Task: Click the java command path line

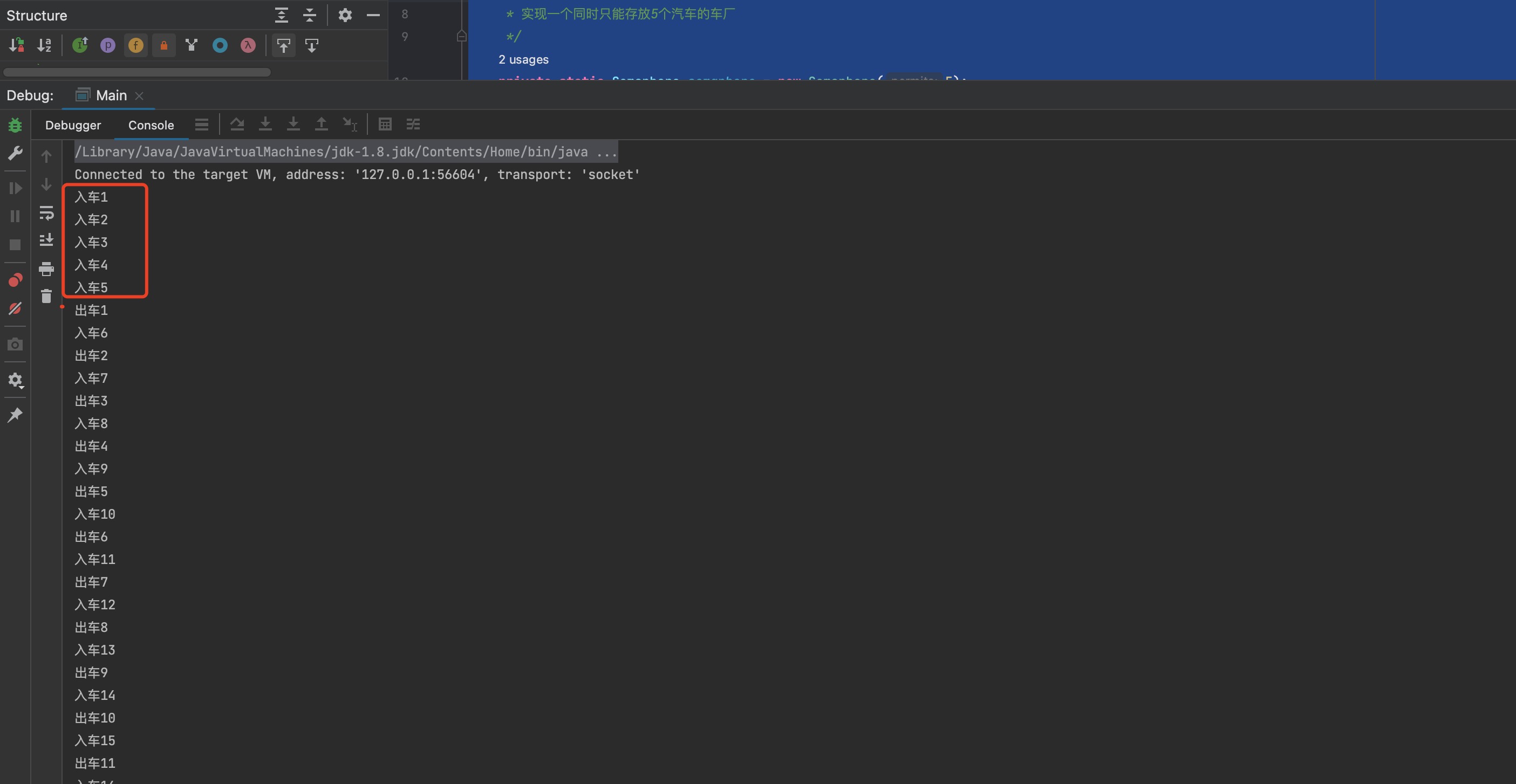Action: (x=345, y=152)
